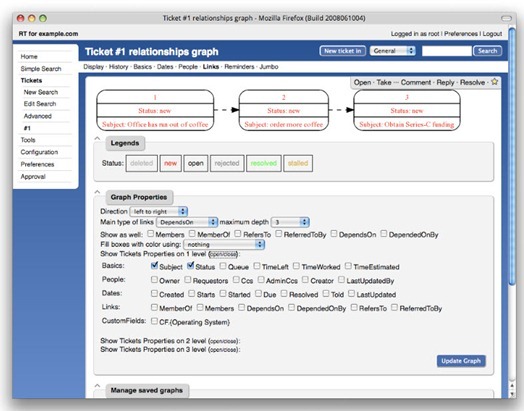Open Configuration in the sidebar menu
This screenshot has height=411, width=524.
point(39,152)
